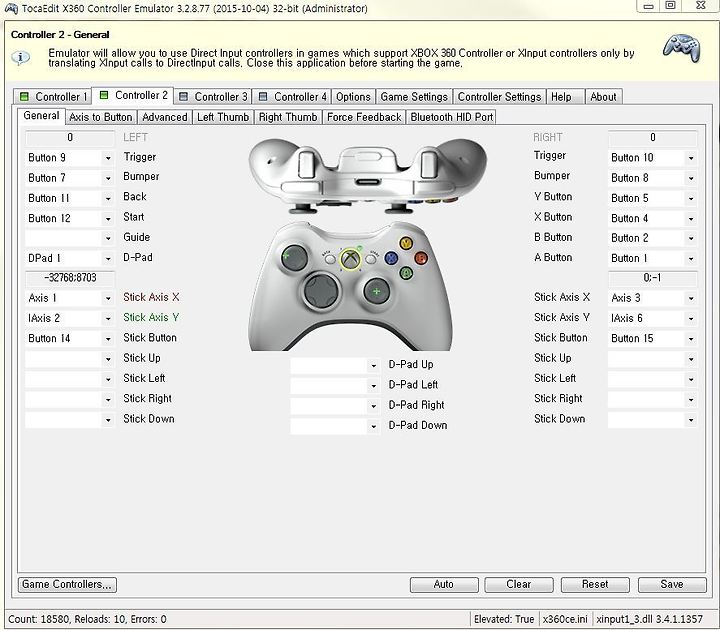Click the app icon in title bar
The height and width of the screenshot is (630, 720).
point(10,8)
